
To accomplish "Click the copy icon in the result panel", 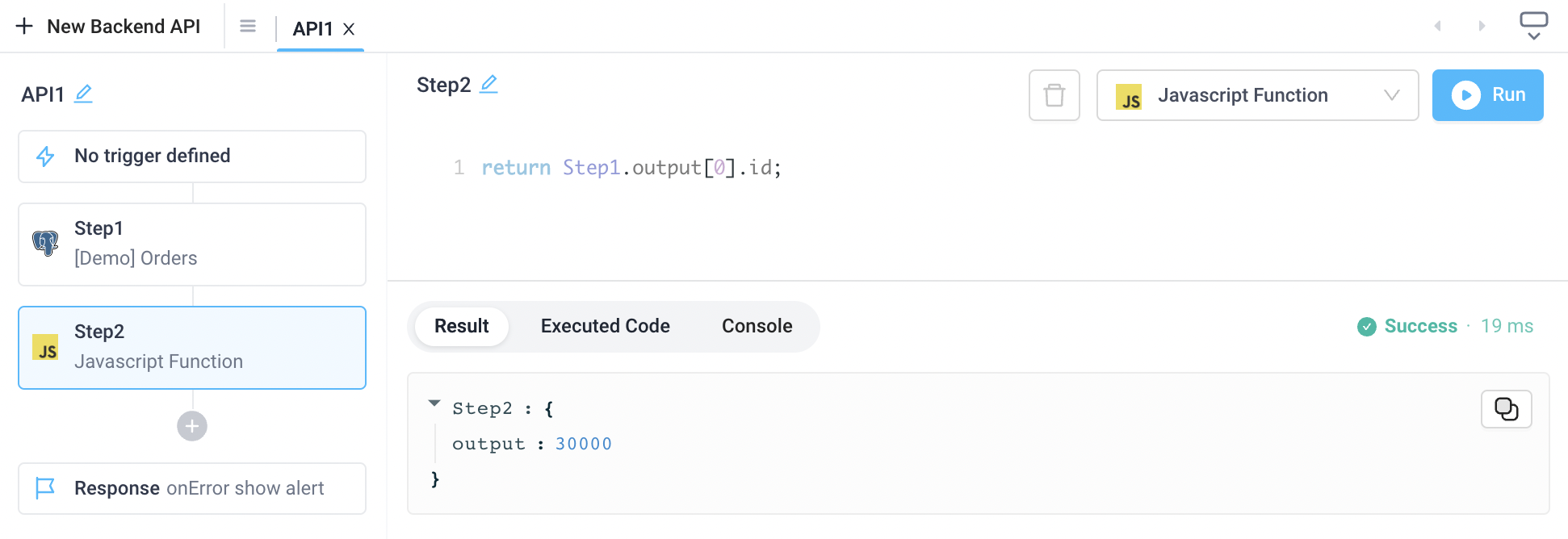I will (x=1506, y=409).
